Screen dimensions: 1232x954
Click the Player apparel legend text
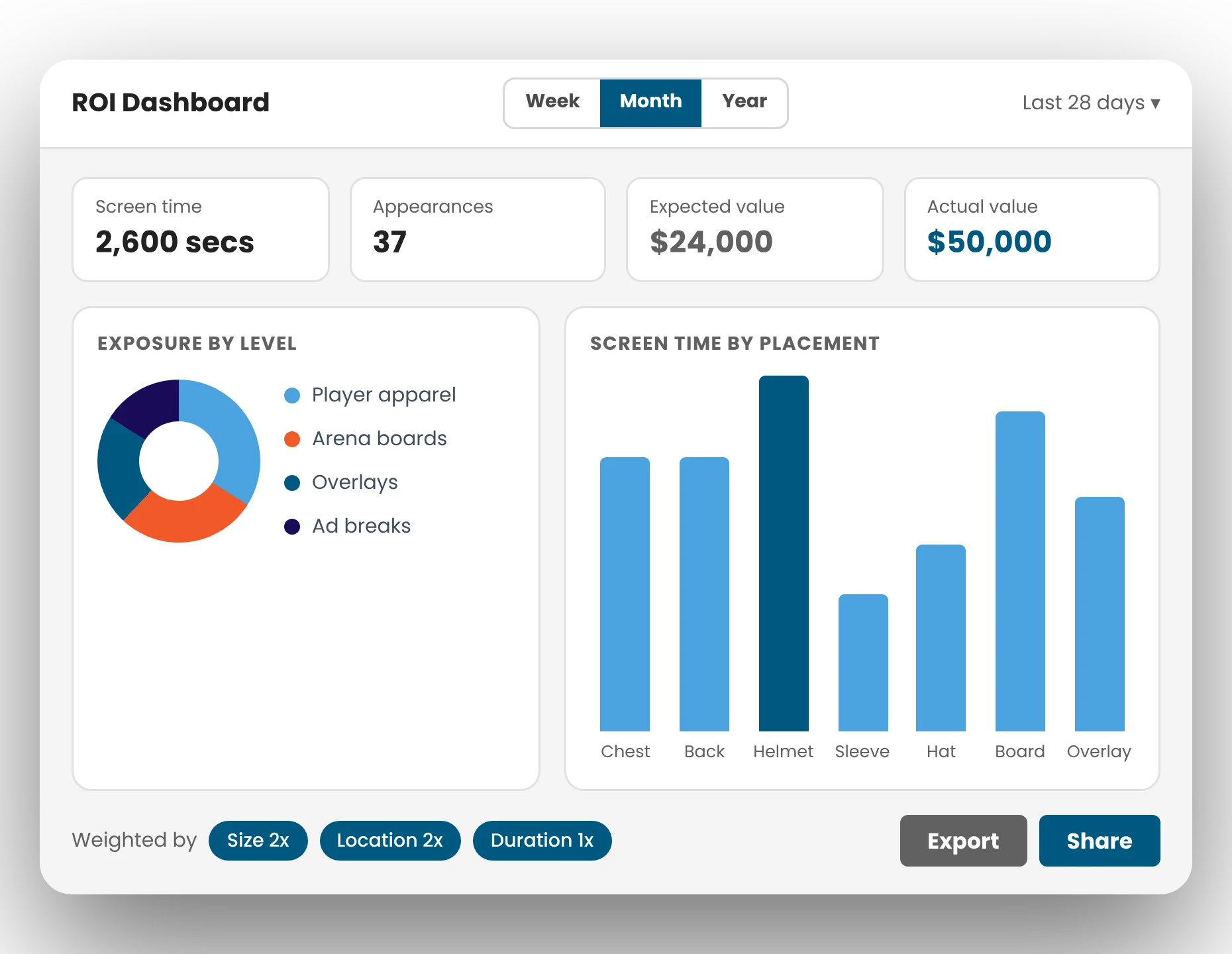[x=384, y=396]
